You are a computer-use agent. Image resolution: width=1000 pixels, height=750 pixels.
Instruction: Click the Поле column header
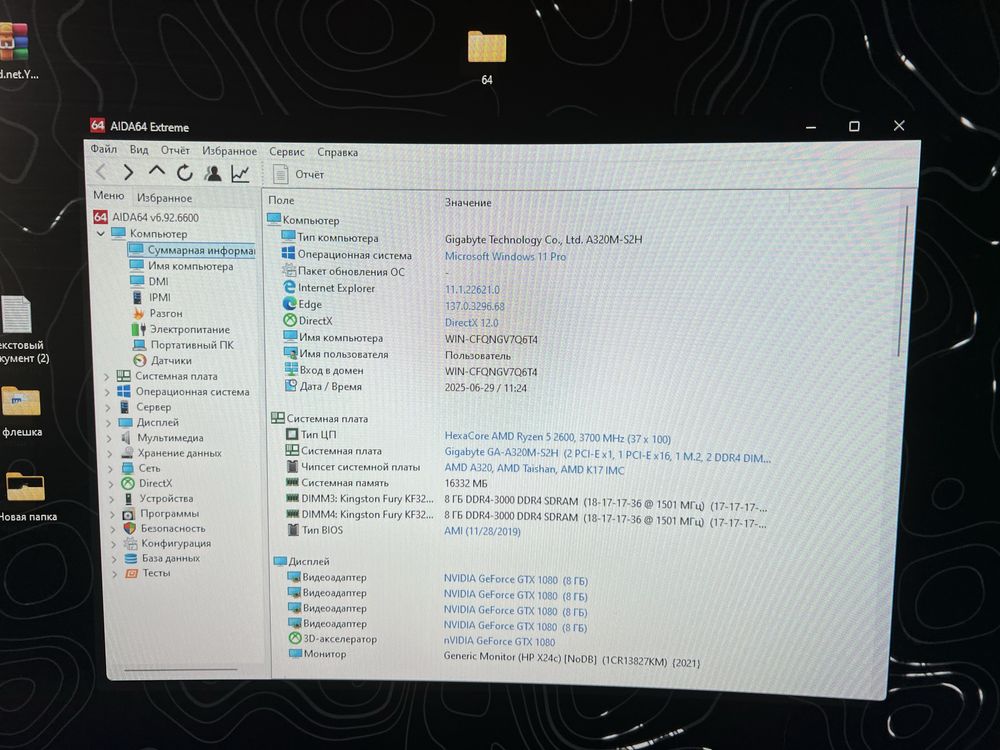click(281, 200)
